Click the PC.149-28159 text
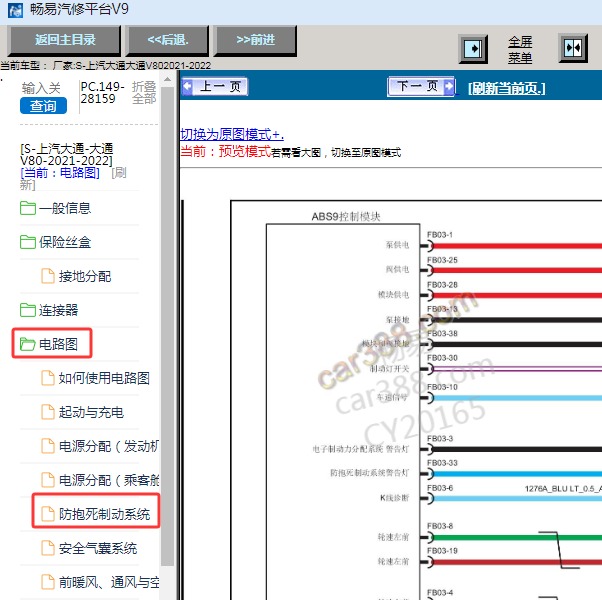 pos(102,93)
